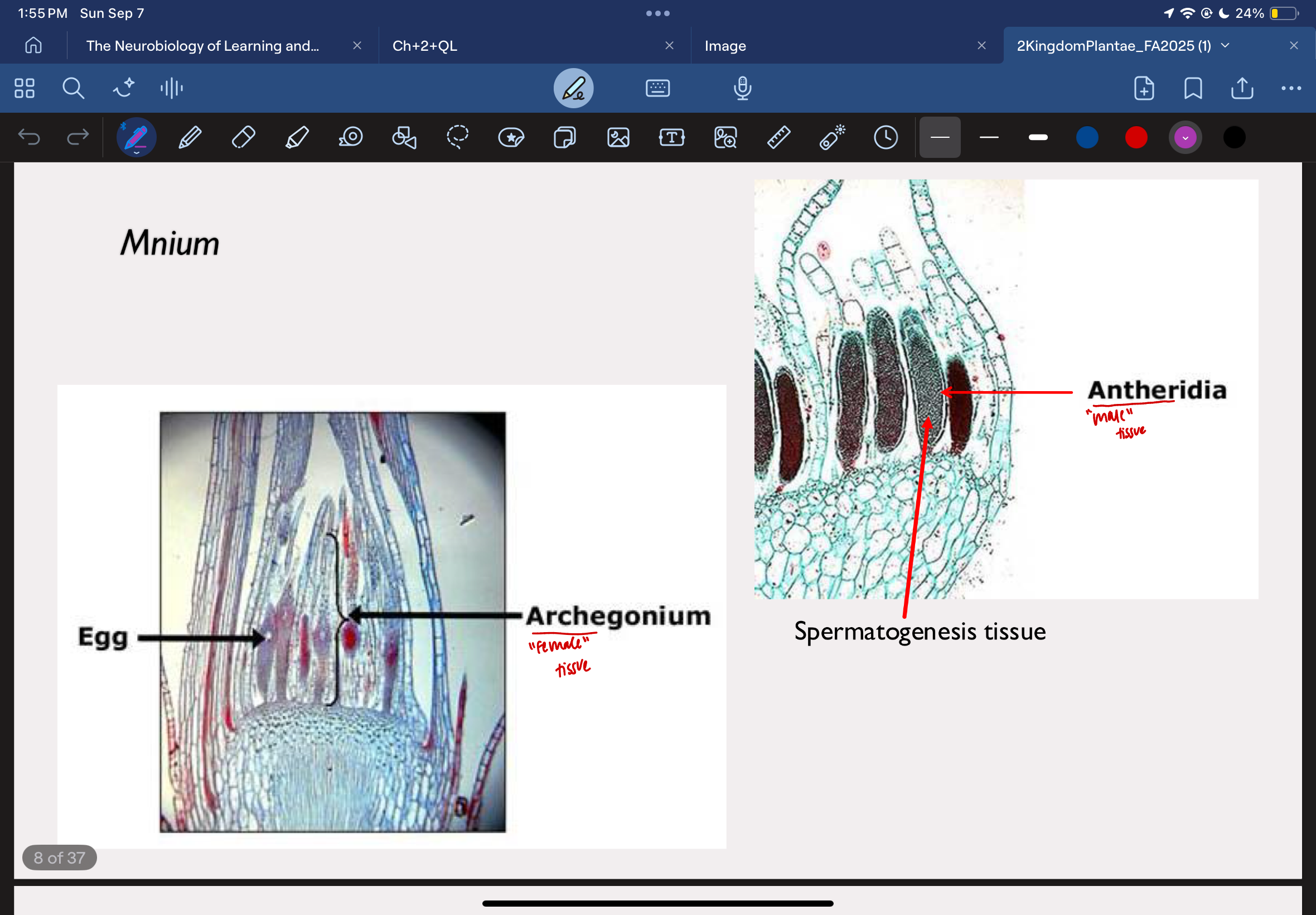Switch to the Neurobiology of Learning tab

pos(202,46)
